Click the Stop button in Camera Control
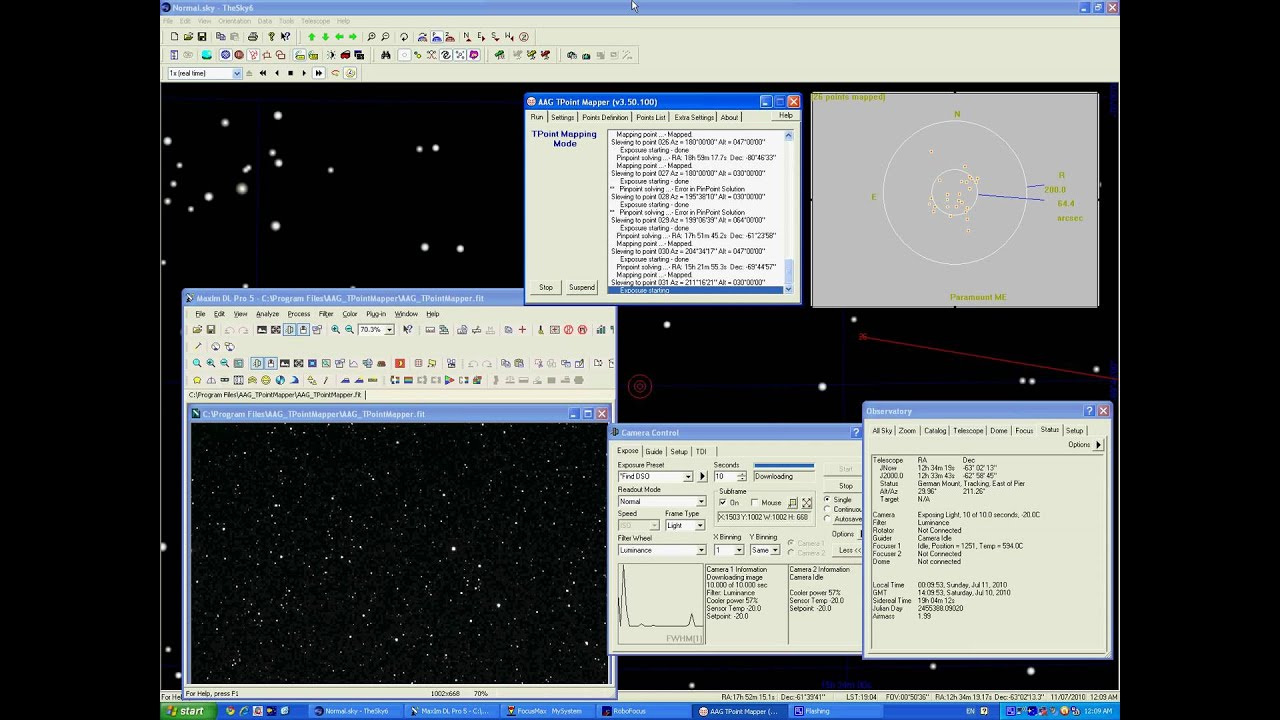Screen dimensions: 1280x720 pyautogui.click(x=845, y=486)
